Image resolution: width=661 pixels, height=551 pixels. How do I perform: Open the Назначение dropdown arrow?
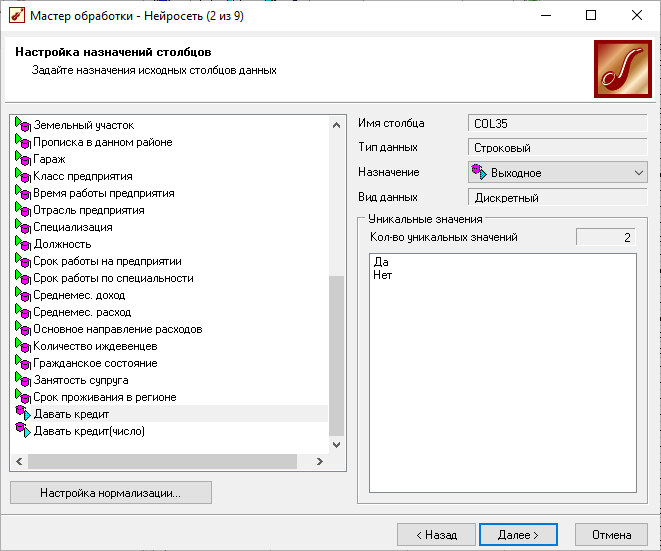(x=639, y=172)
